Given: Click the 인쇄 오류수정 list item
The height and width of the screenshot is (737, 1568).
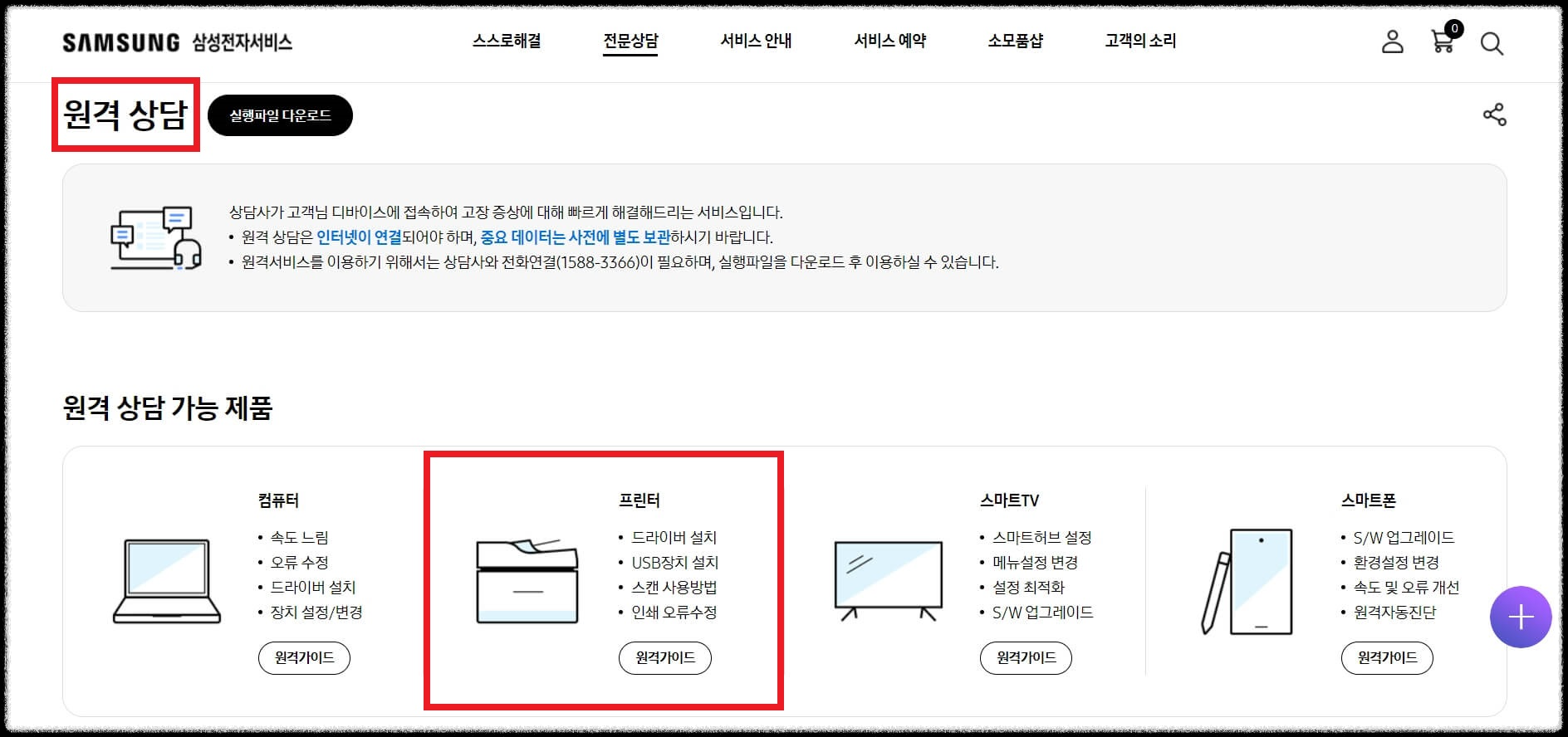Looking at the screenshot, I should point(674,613).
